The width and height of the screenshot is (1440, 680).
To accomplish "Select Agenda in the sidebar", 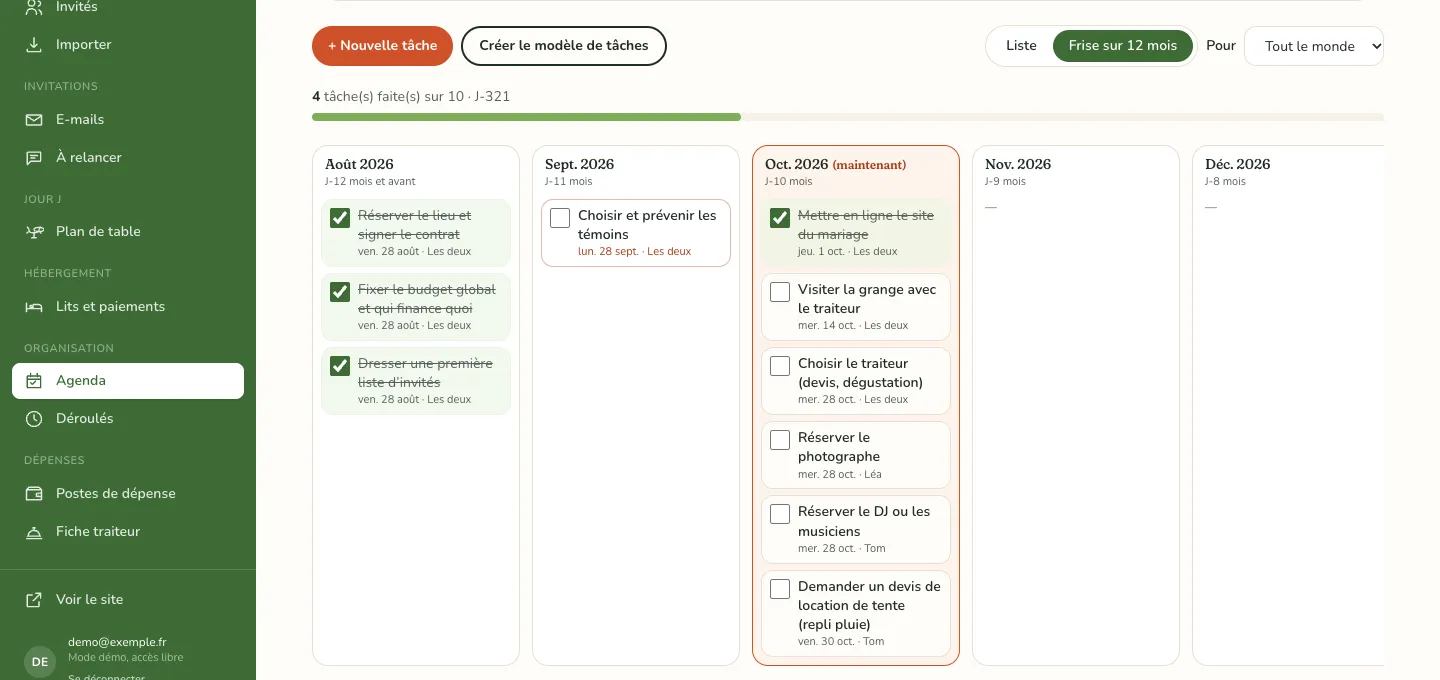I will [x=128, y=381].
